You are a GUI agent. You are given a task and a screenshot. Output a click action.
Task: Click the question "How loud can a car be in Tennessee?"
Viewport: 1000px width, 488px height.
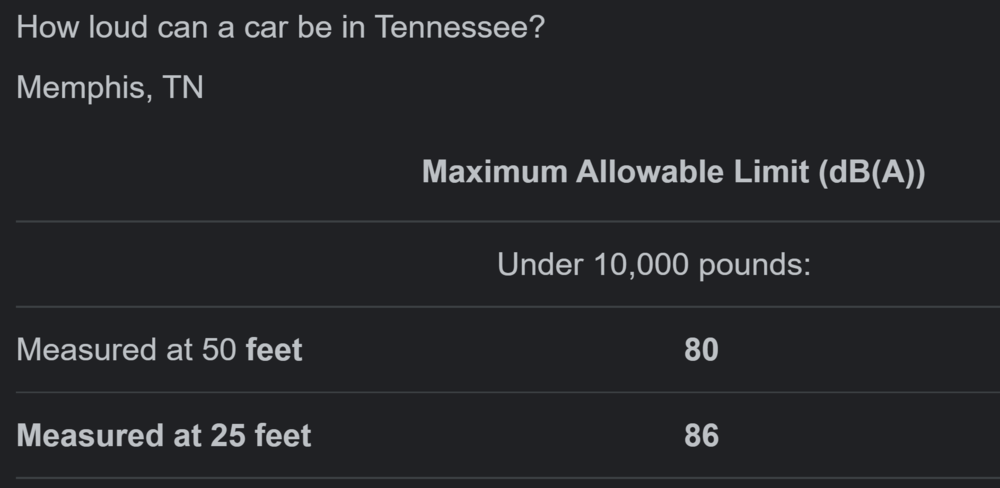pyautogui.click(x=281, y=27)
